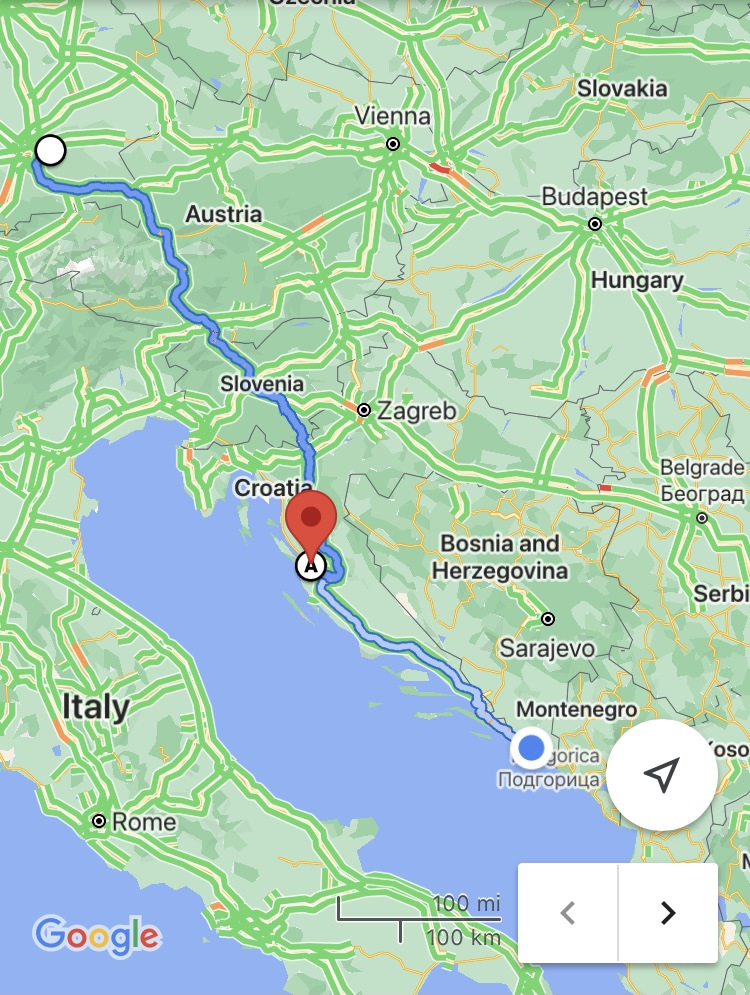Tap the Budapest city dot

(x=595, y=224)
